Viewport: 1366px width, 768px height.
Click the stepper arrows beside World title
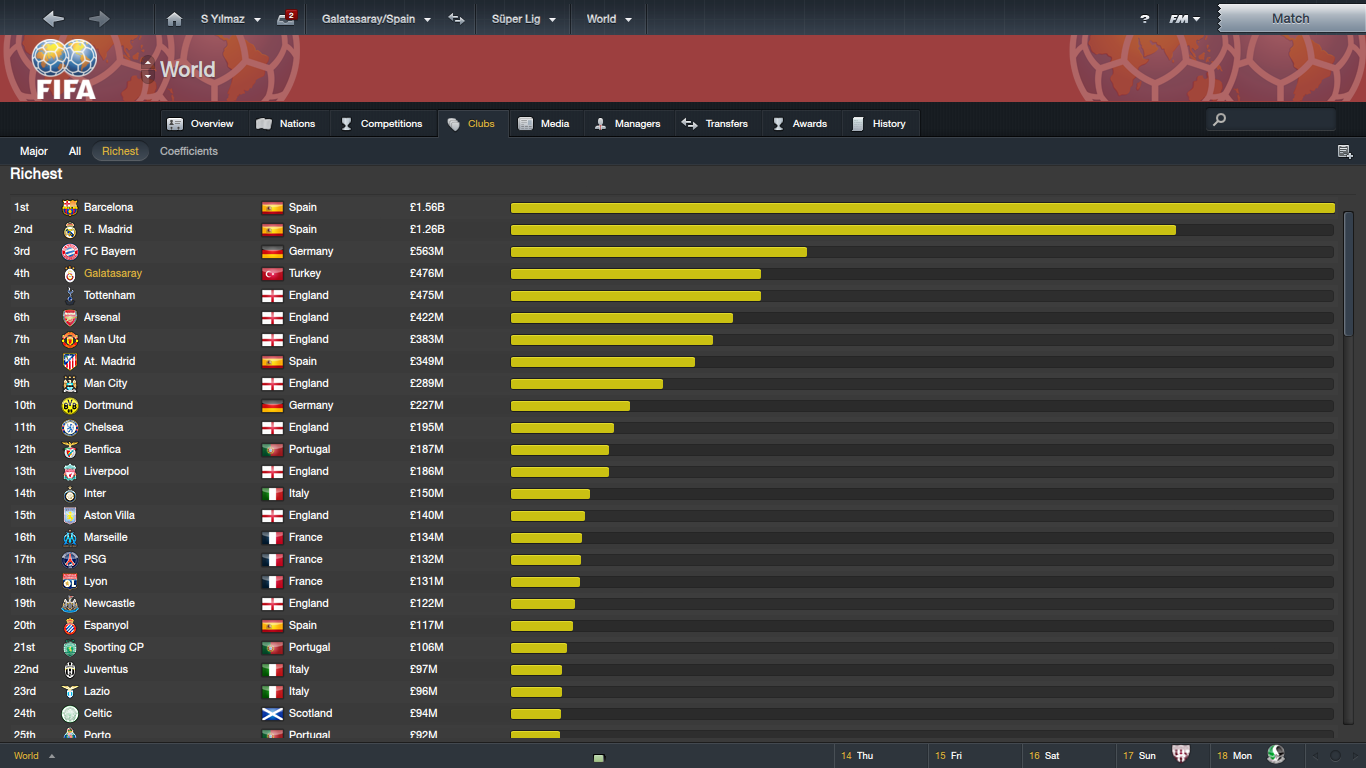pyautogui.click(x=148, y=69)
